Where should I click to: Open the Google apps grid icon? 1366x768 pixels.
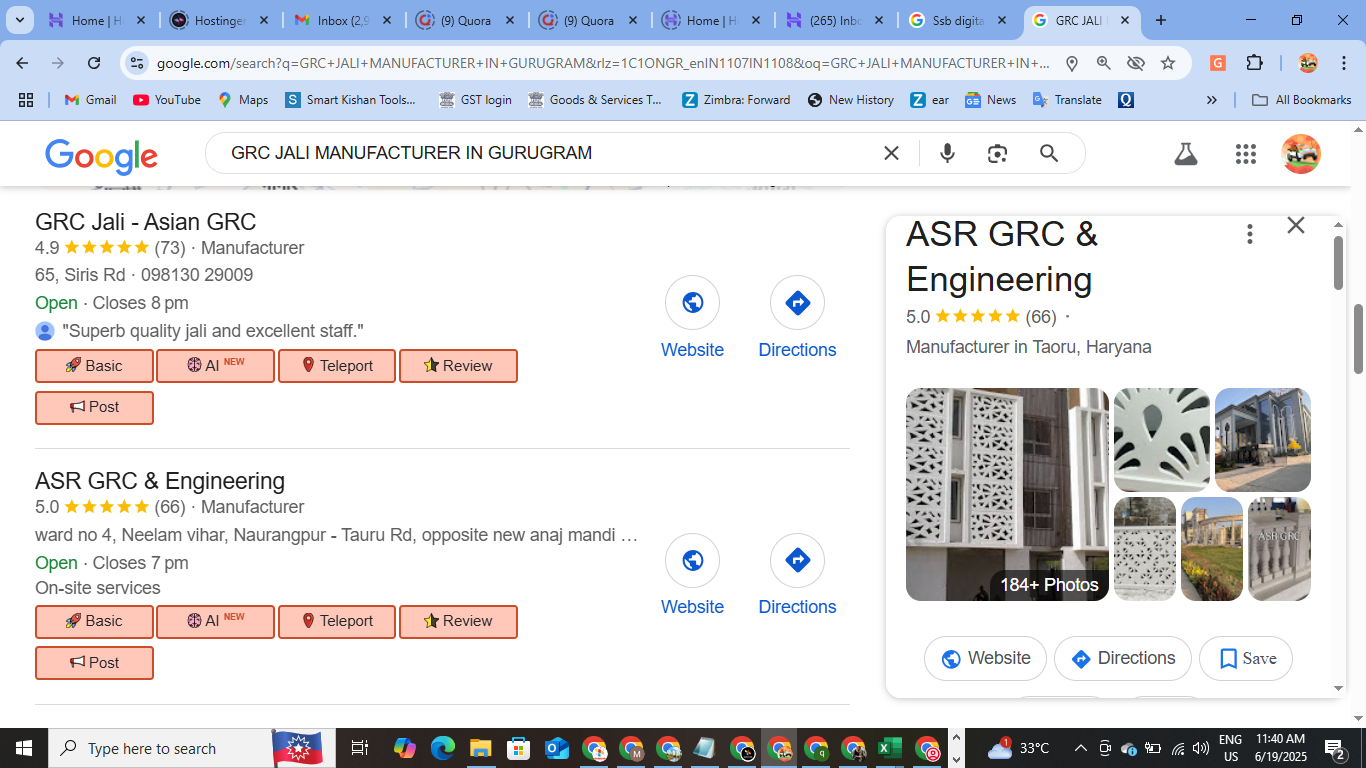pos(1245,154)
